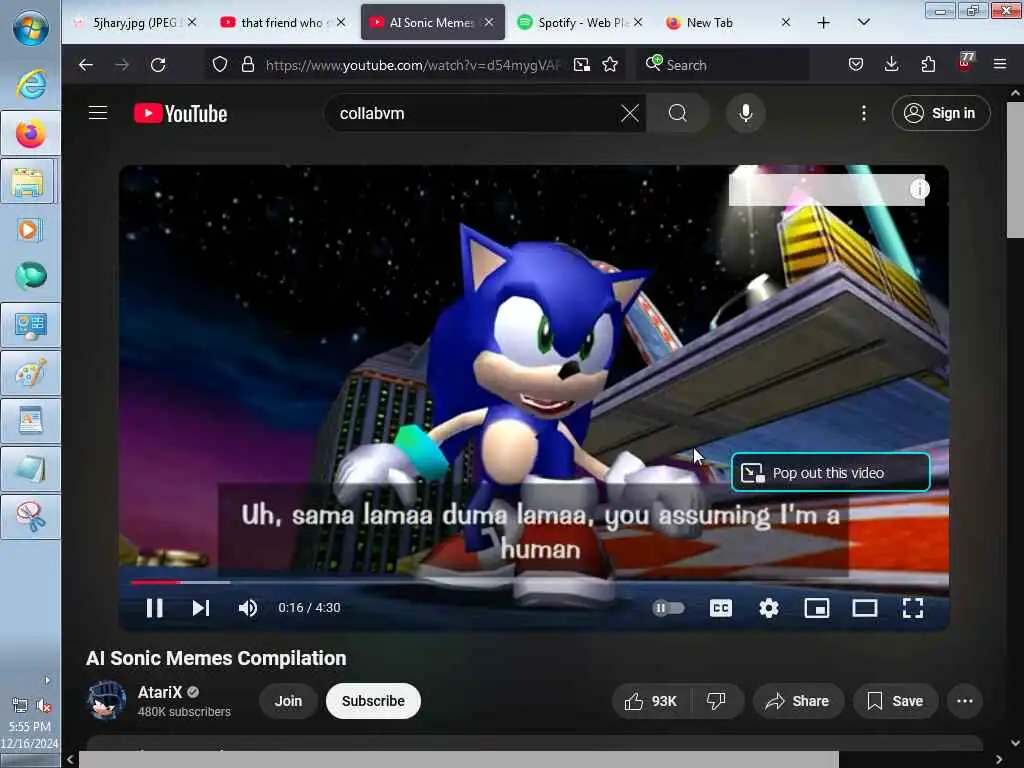Expand the list all tabs chevron
The width and height of the screenshot is (1024, 768).
(863, 23)
